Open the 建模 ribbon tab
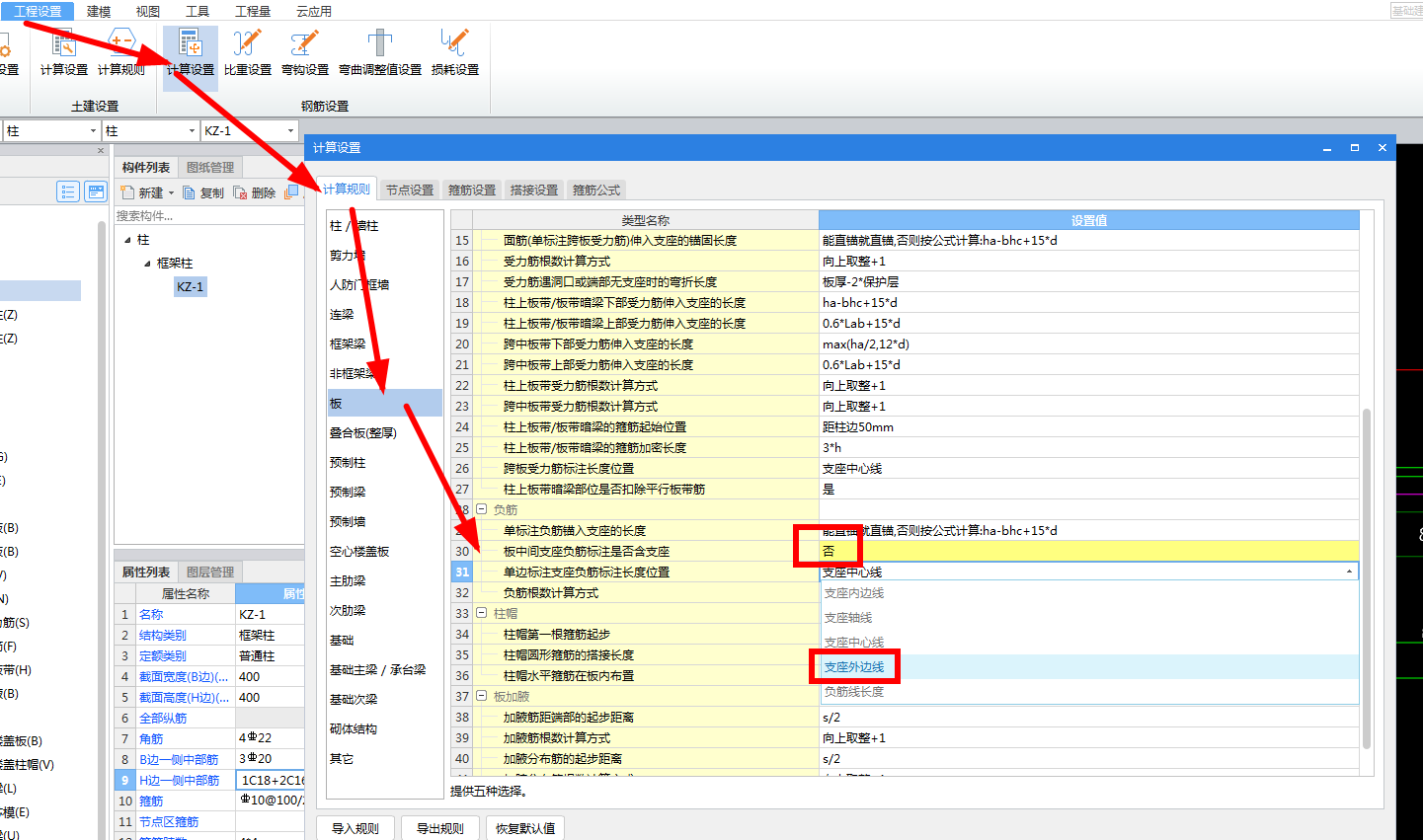 [99, 11]
